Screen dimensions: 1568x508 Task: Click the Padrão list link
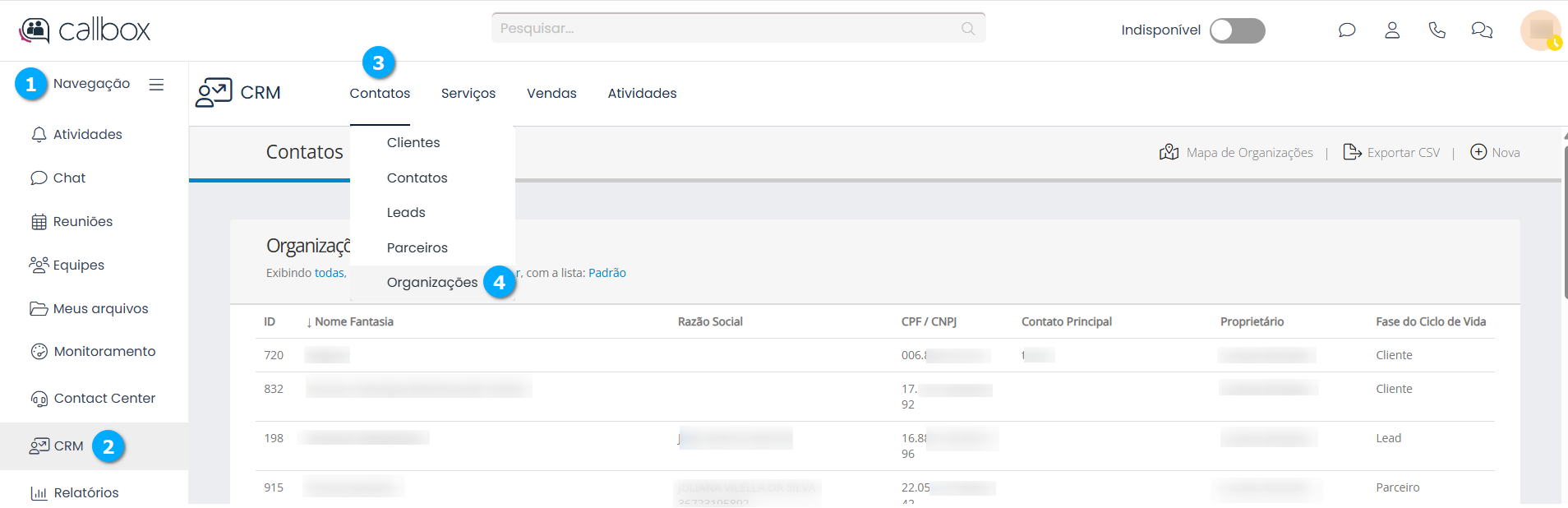point(606,273)
